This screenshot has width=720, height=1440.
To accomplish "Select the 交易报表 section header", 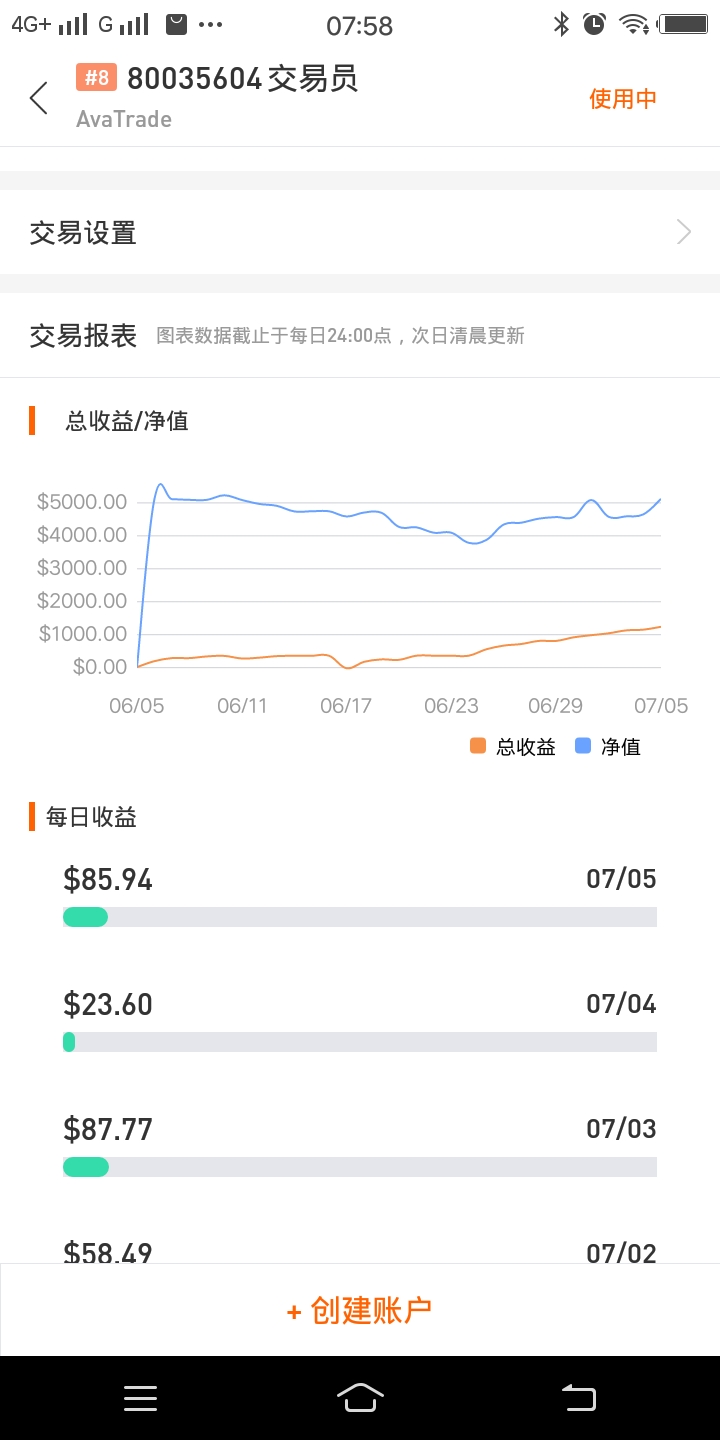I will [84, 336].
